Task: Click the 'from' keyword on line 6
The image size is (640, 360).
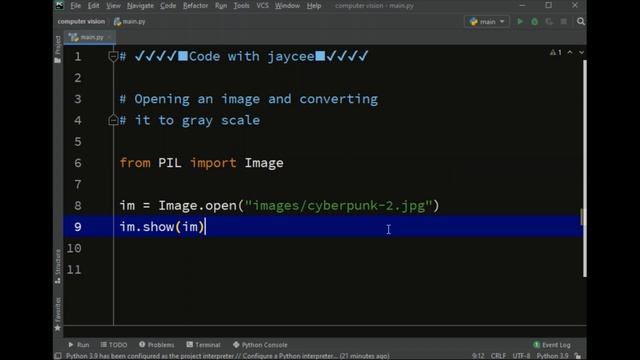Action: [135, 163]
